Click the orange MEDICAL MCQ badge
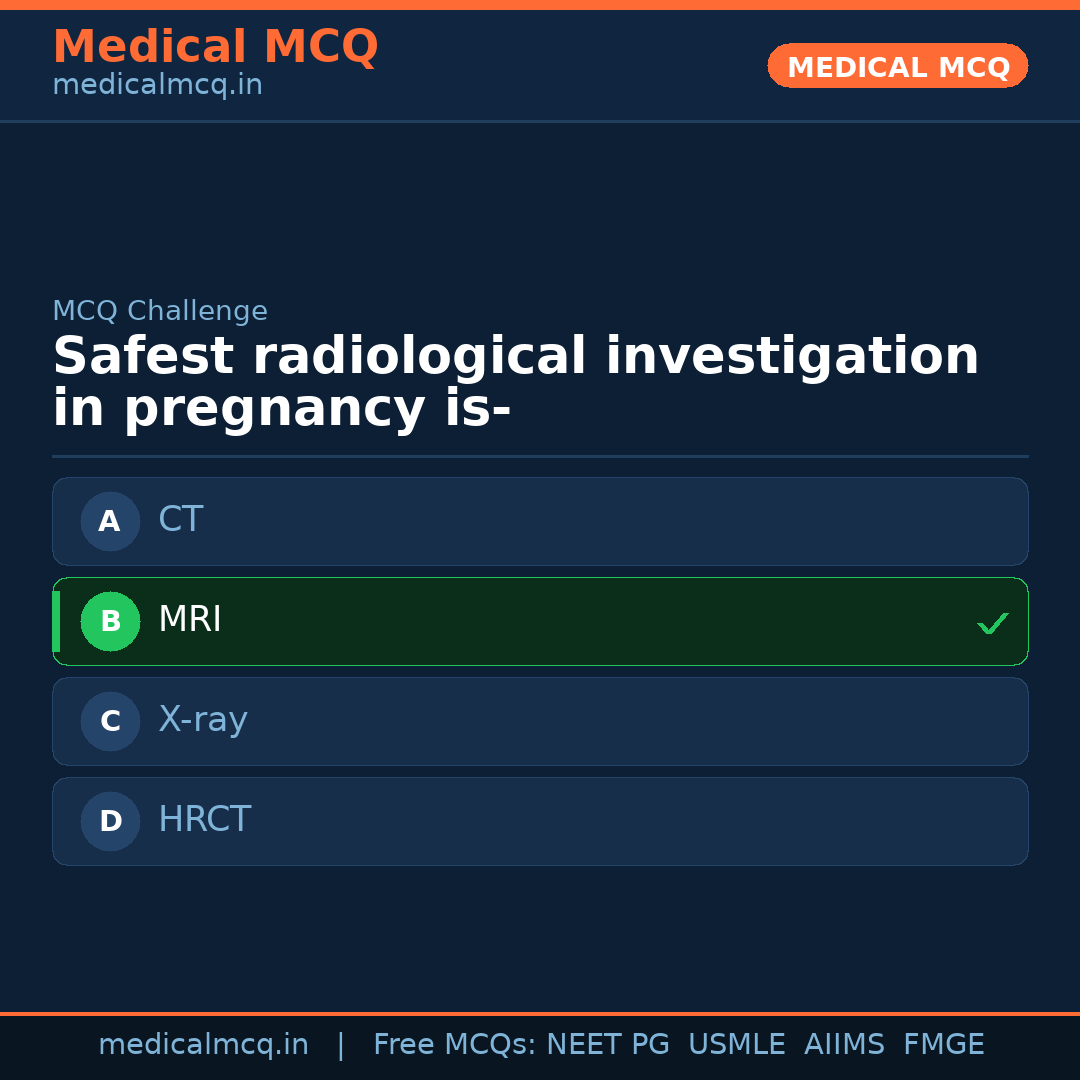The width and height of the screenshot is (1080, 1080). [897, 66]
